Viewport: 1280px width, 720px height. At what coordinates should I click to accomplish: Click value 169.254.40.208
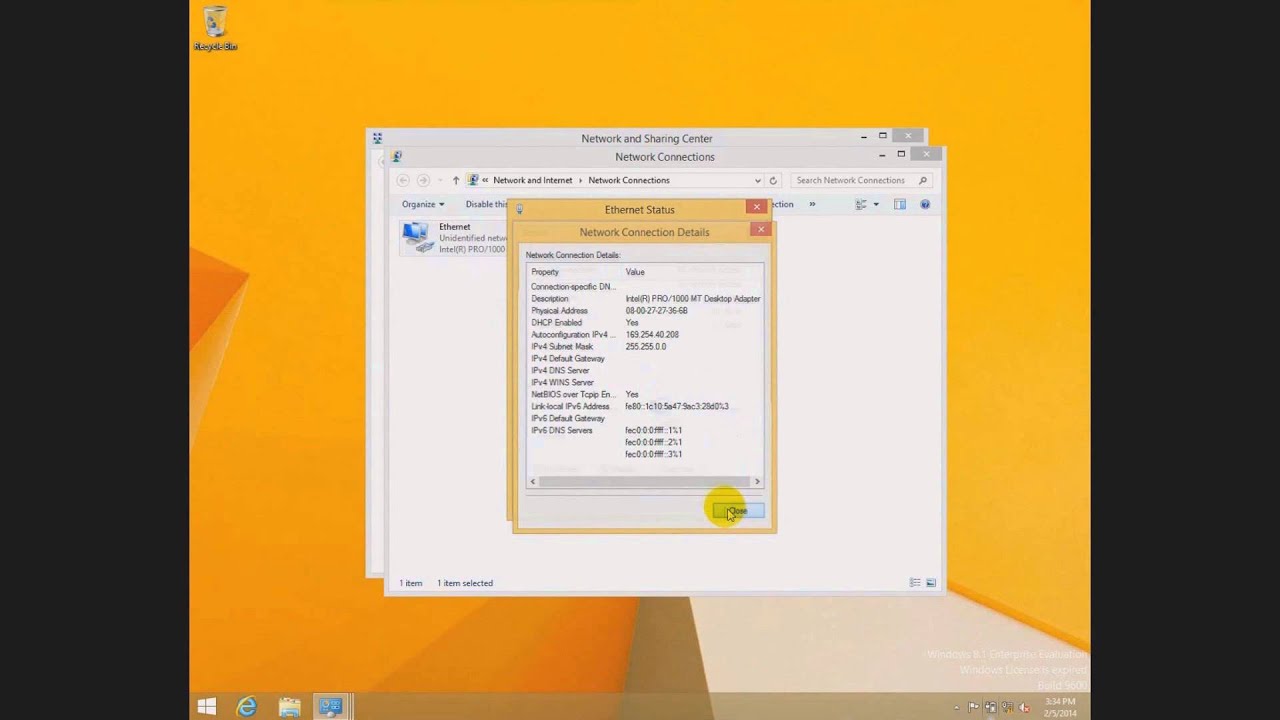coord(652,335)
